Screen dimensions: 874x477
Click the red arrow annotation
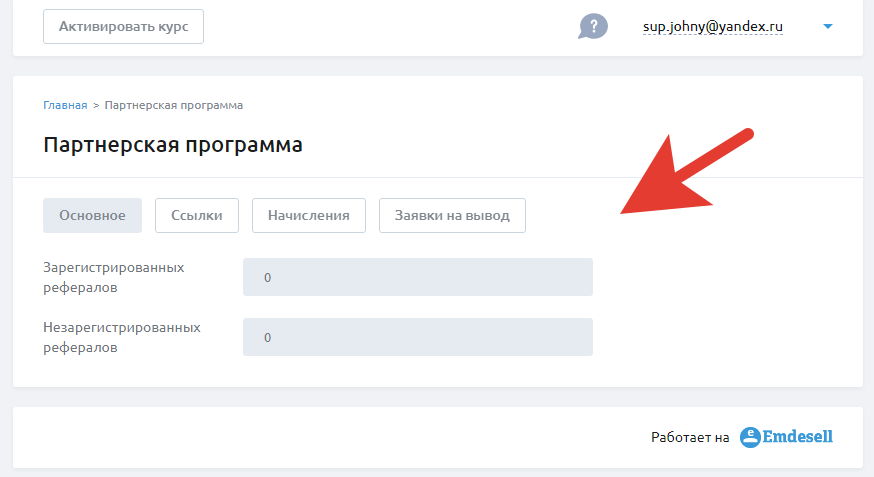point(687,172)
